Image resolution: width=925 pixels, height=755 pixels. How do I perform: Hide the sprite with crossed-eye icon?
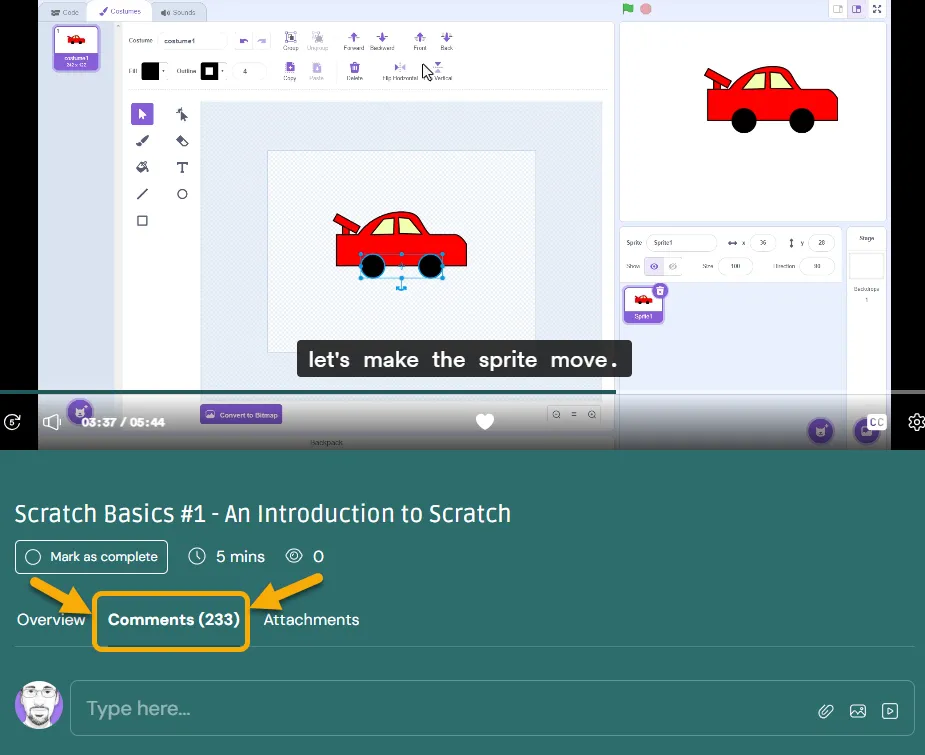[673, 267]
